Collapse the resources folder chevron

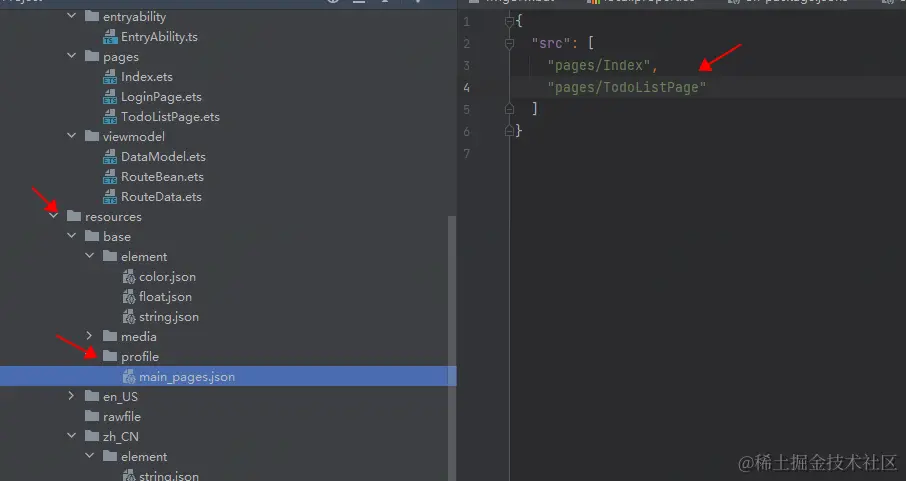54,216
